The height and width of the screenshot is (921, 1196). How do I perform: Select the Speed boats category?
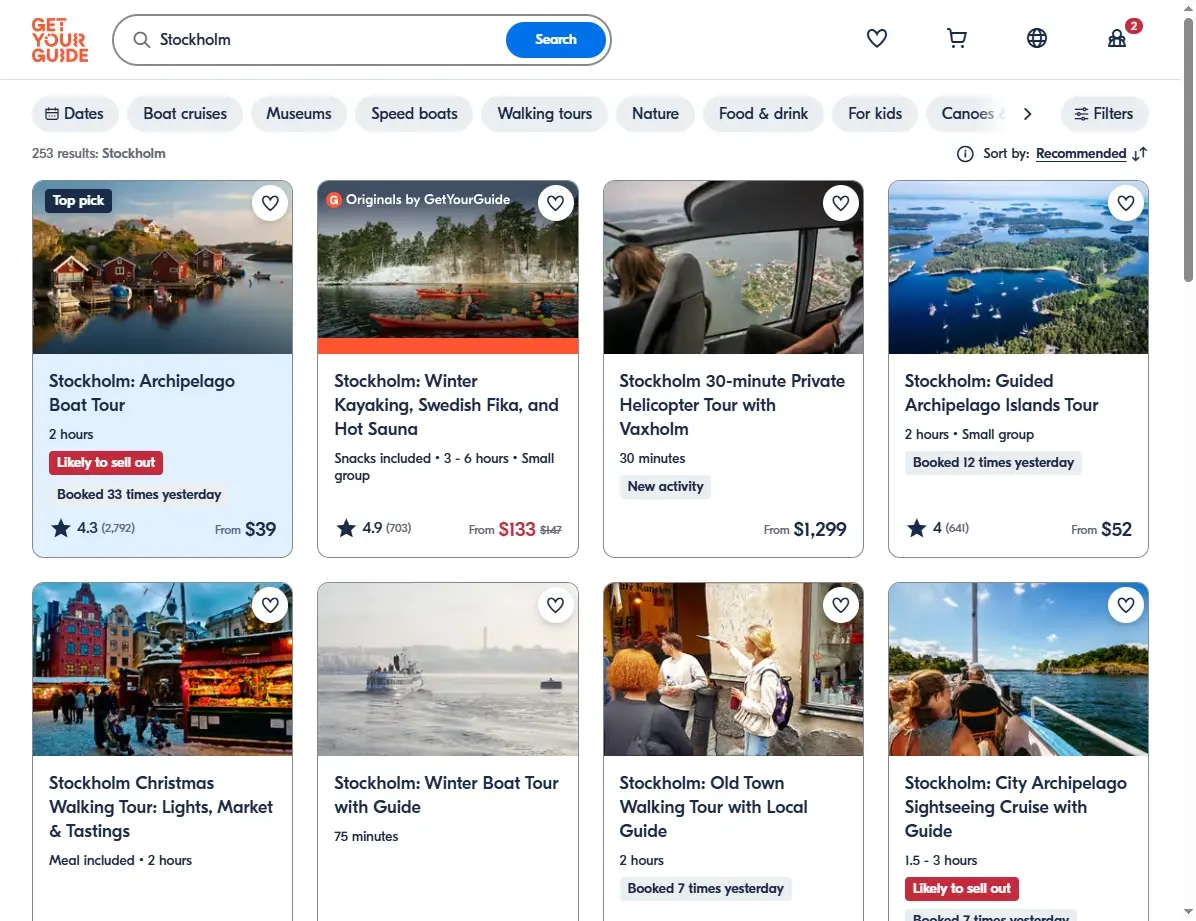coord(414,114)
